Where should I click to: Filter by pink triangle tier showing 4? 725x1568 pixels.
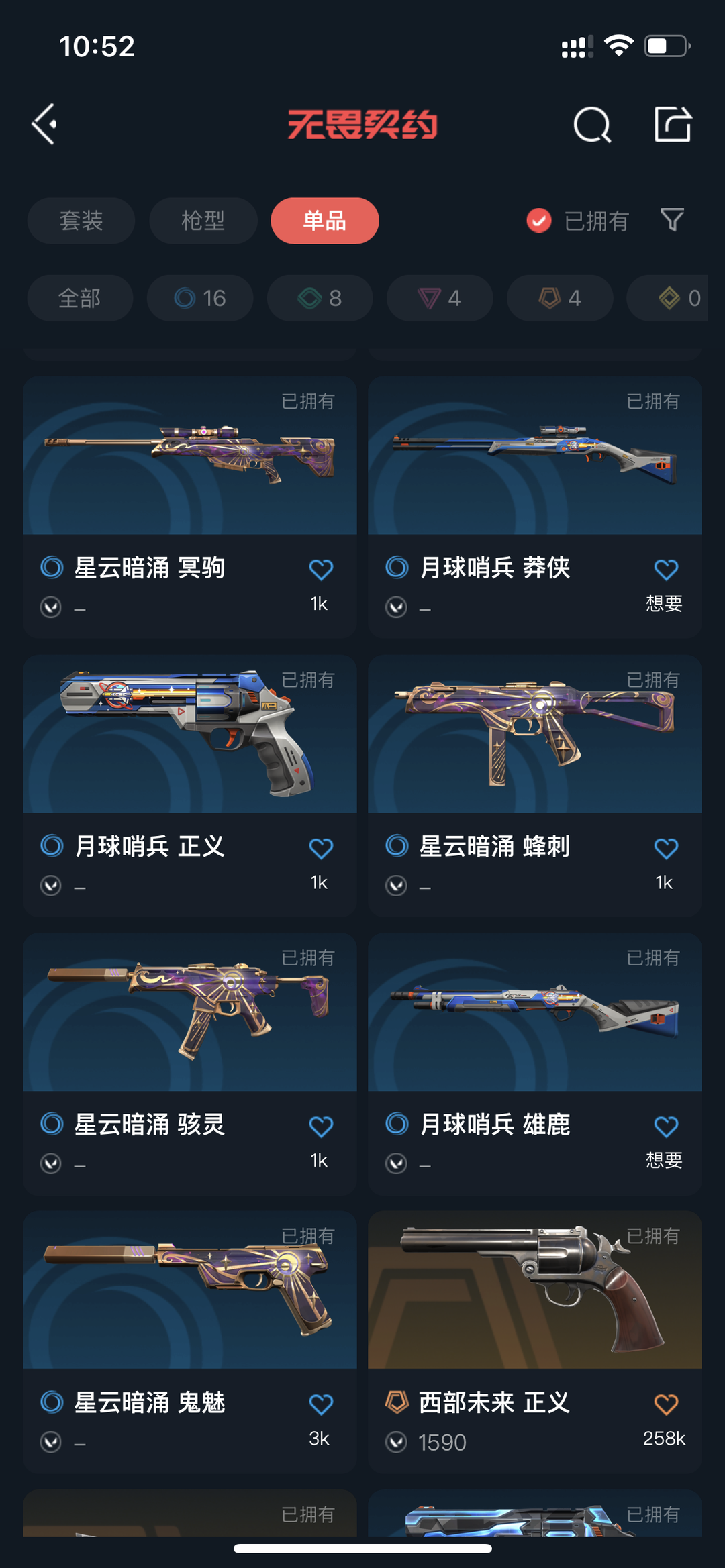tap(440, 298)
